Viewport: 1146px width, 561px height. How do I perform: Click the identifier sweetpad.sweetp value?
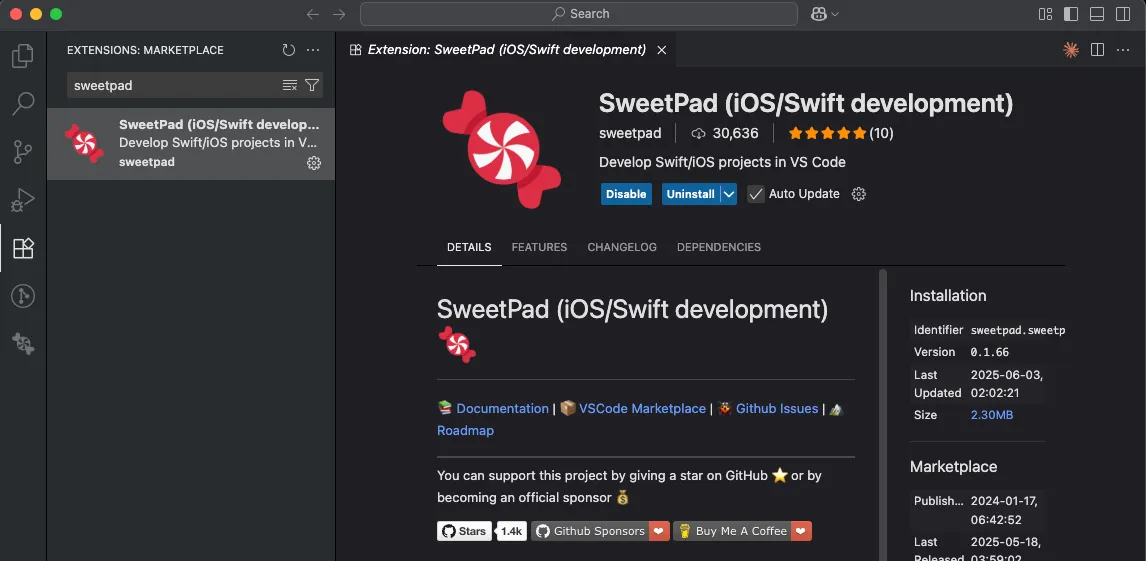pyautogui.click(x=1017, y=330)
